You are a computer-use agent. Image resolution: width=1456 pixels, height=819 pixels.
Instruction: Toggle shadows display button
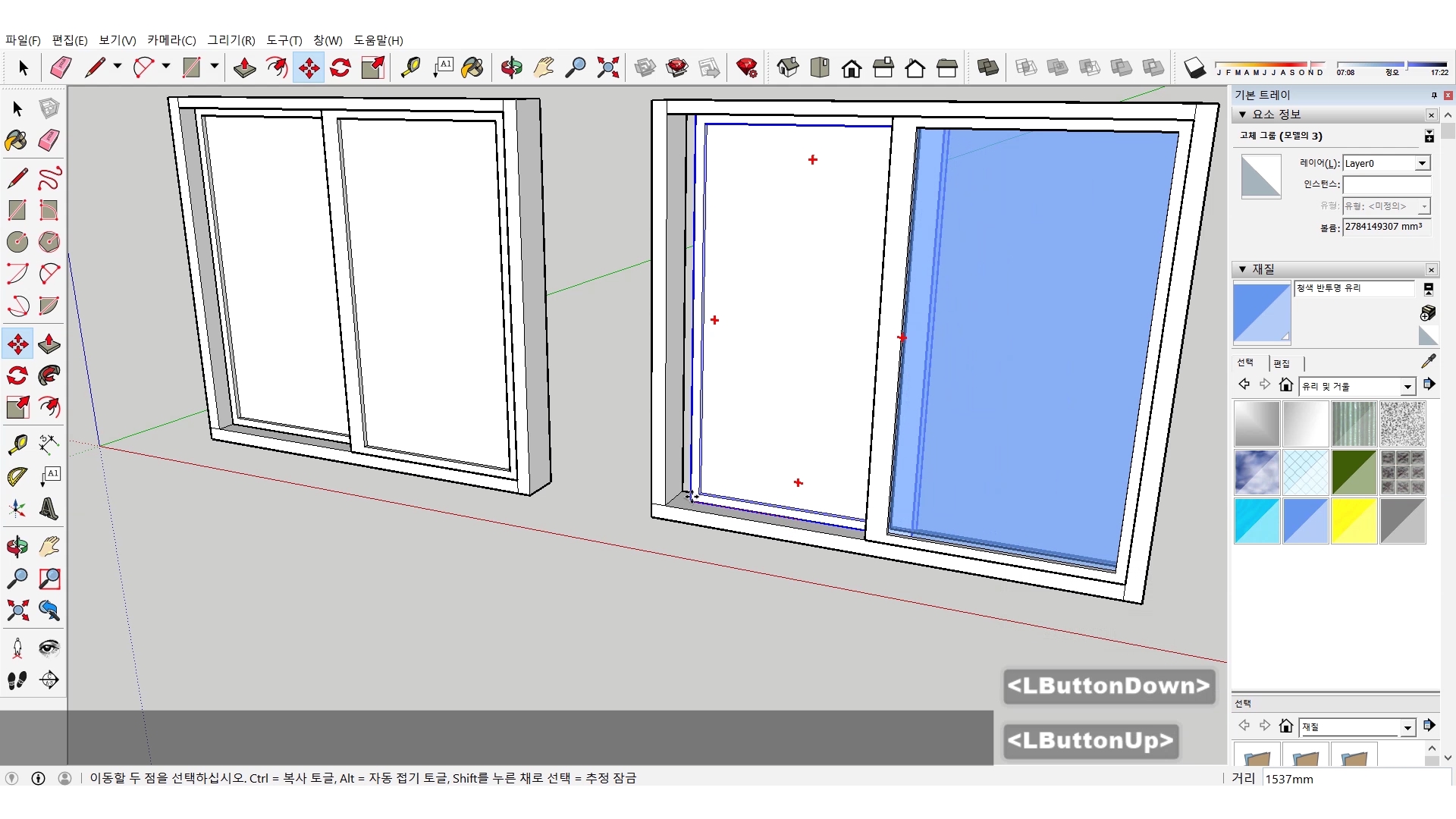(x=1194, y=68)
